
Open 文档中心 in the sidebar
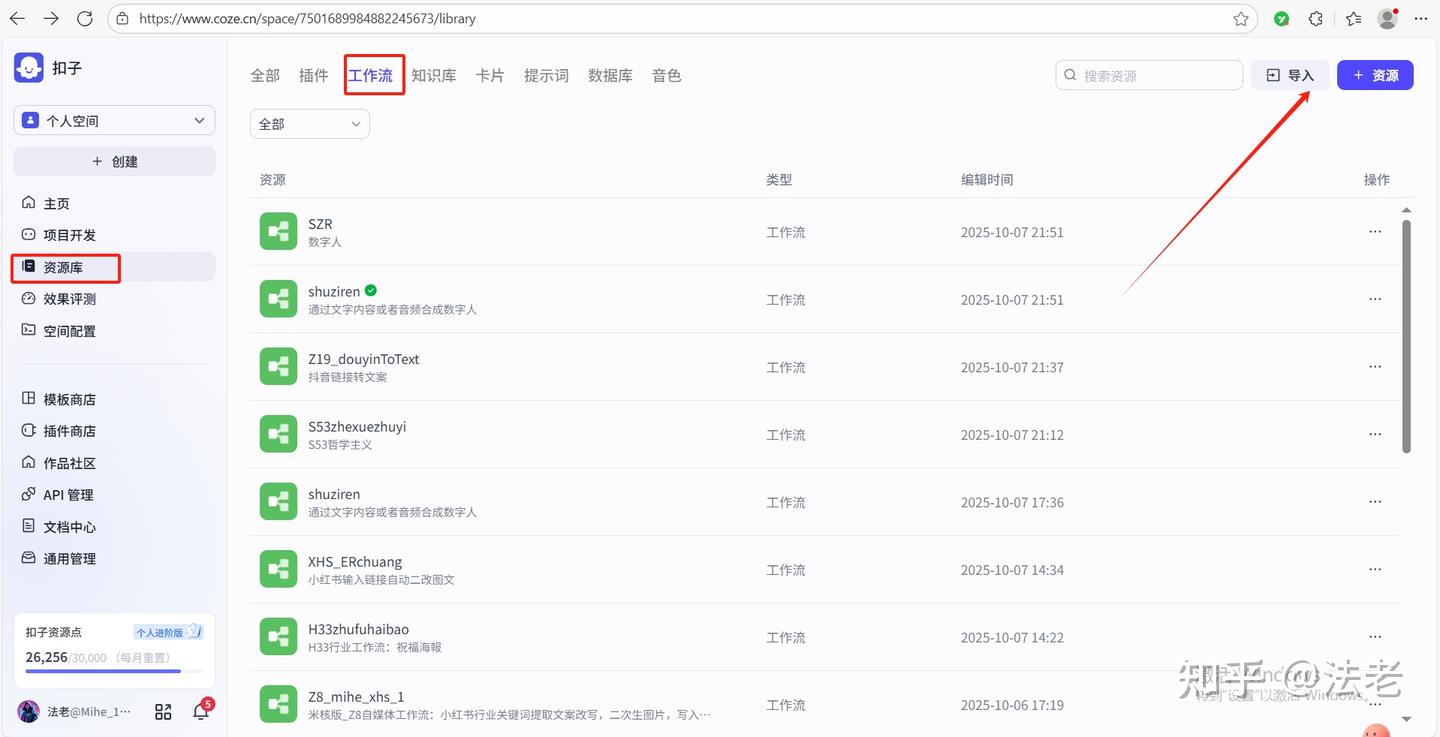coord(114,527)
